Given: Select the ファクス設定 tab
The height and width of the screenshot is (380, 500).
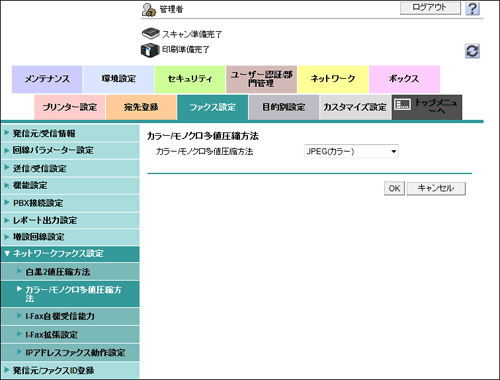Looking at the screenshot, I should (212, 107).
